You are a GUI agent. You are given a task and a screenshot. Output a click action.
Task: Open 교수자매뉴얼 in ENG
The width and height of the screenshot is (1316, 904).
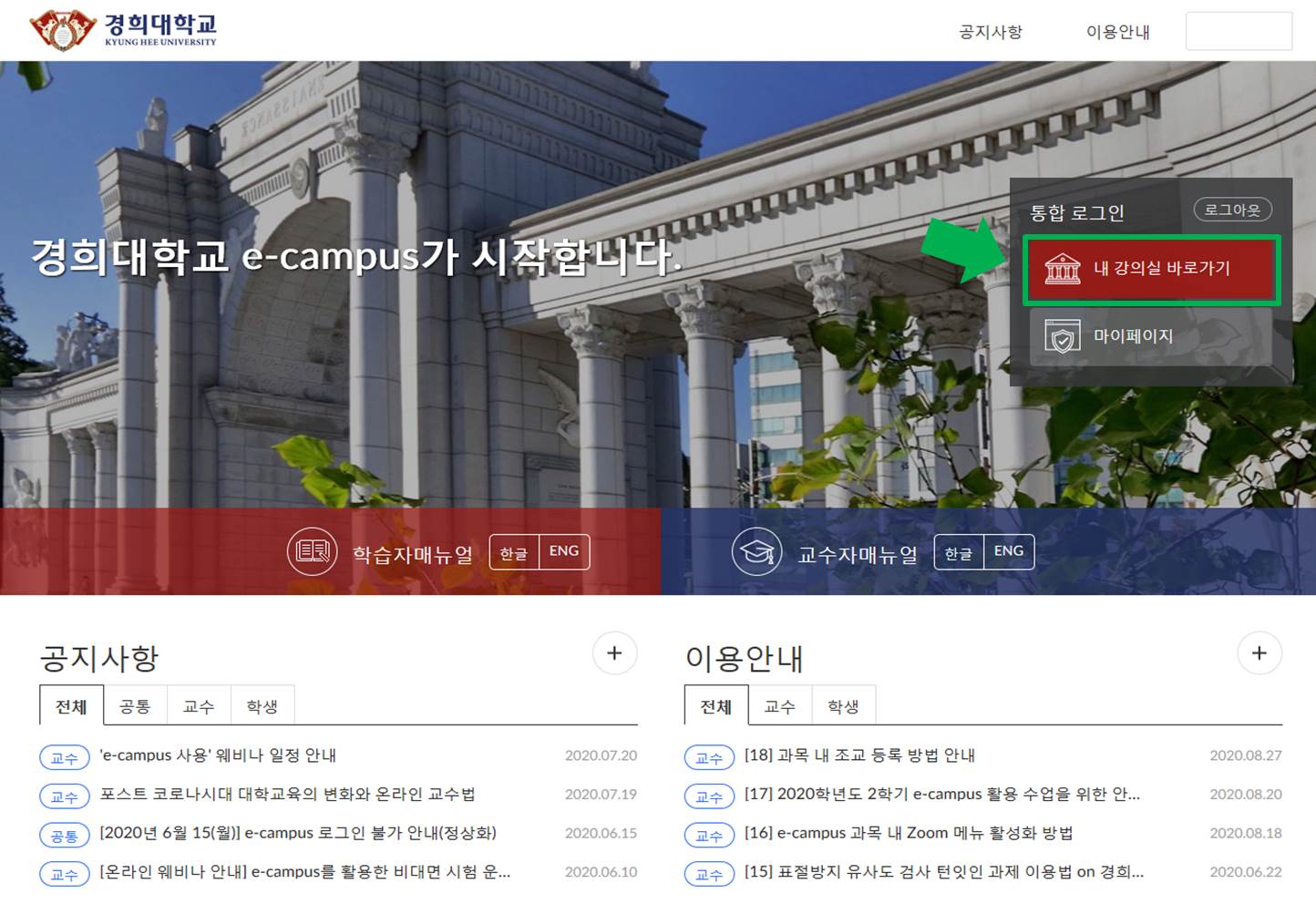[1009, 552]
